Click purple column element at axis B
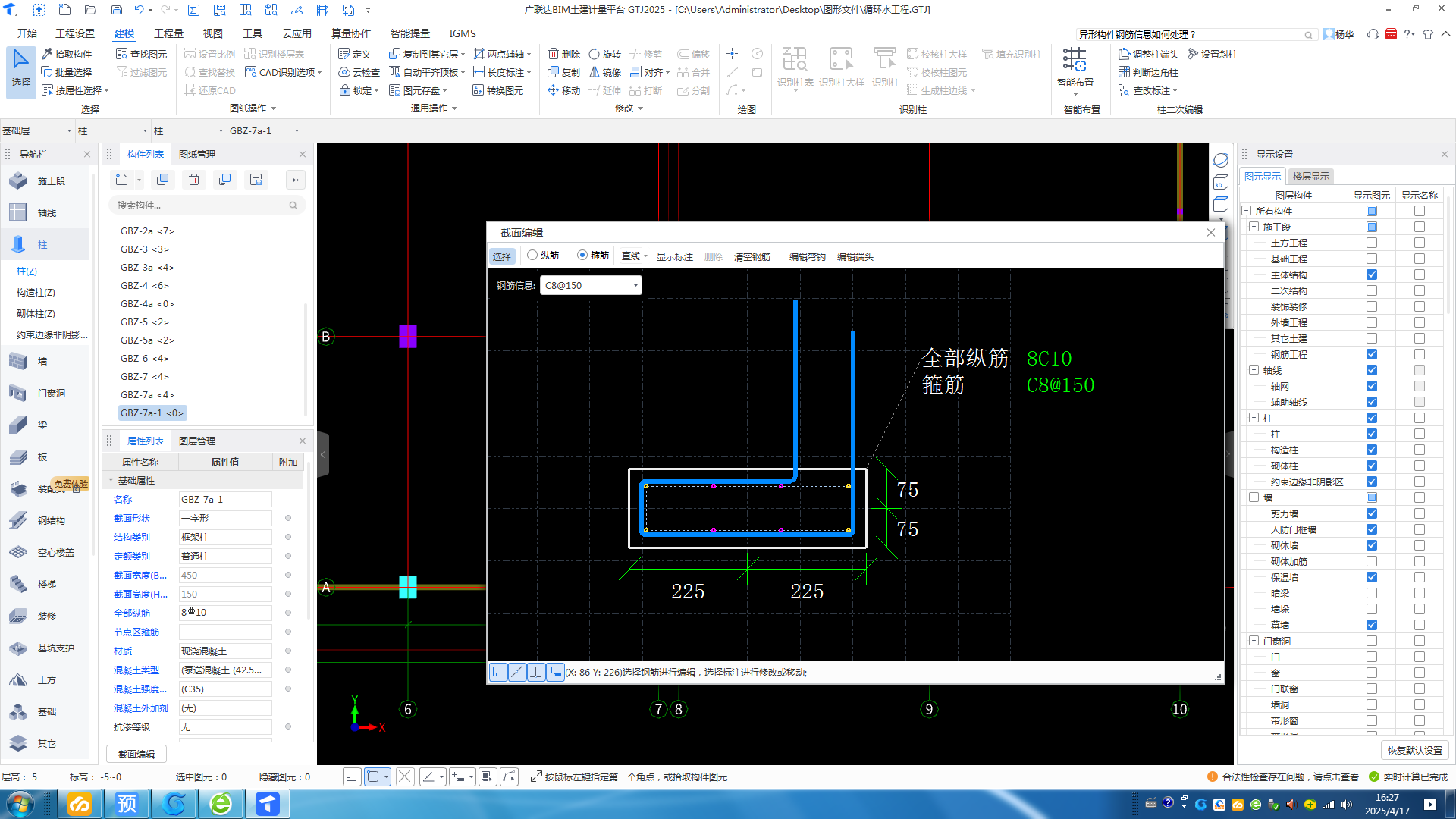This screenshot has width=1456, height=819. pyautogui.click(x=408, y=336)
